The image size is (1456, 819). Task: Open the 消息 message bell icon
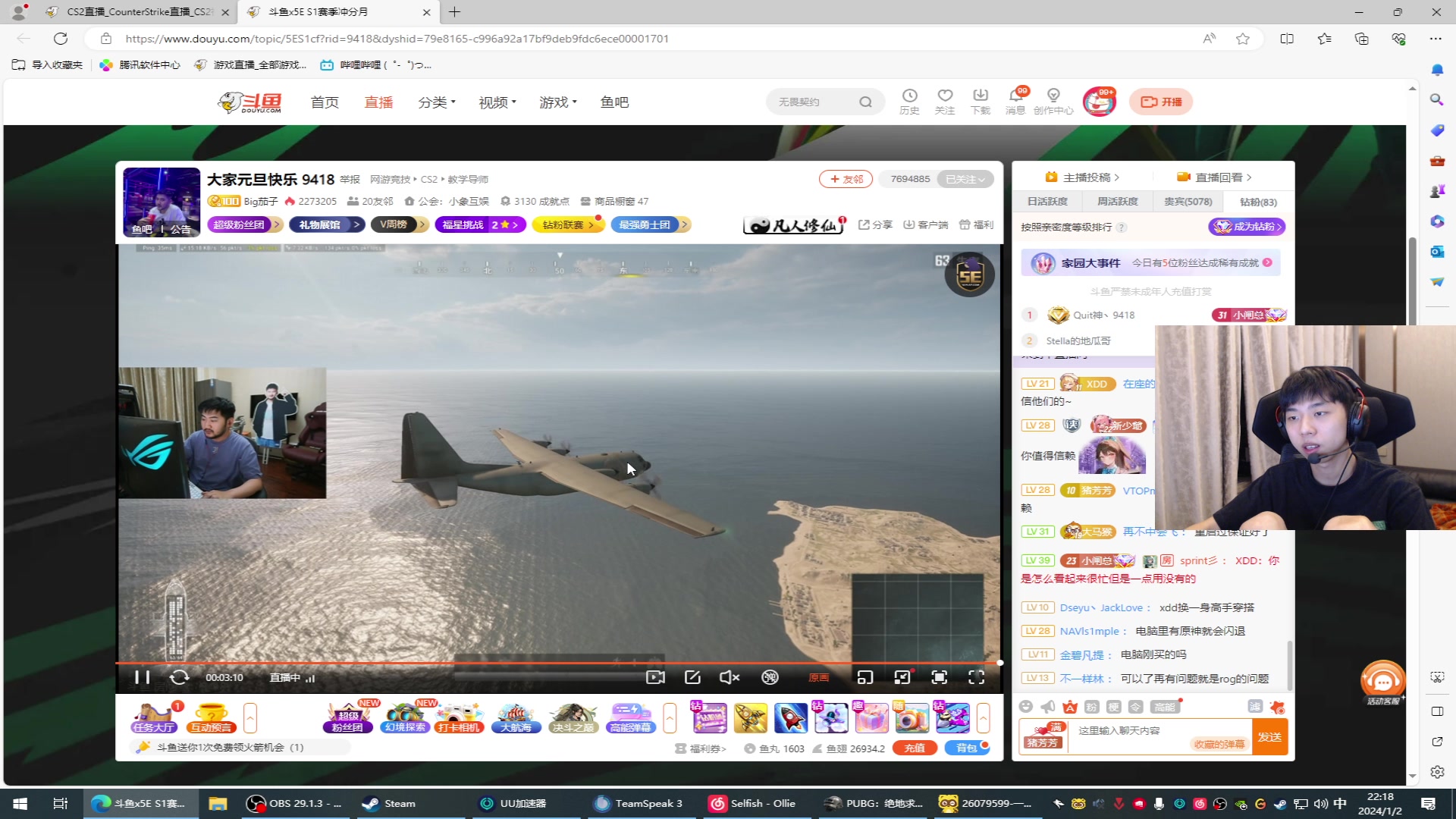click(x=1015, y=101)
